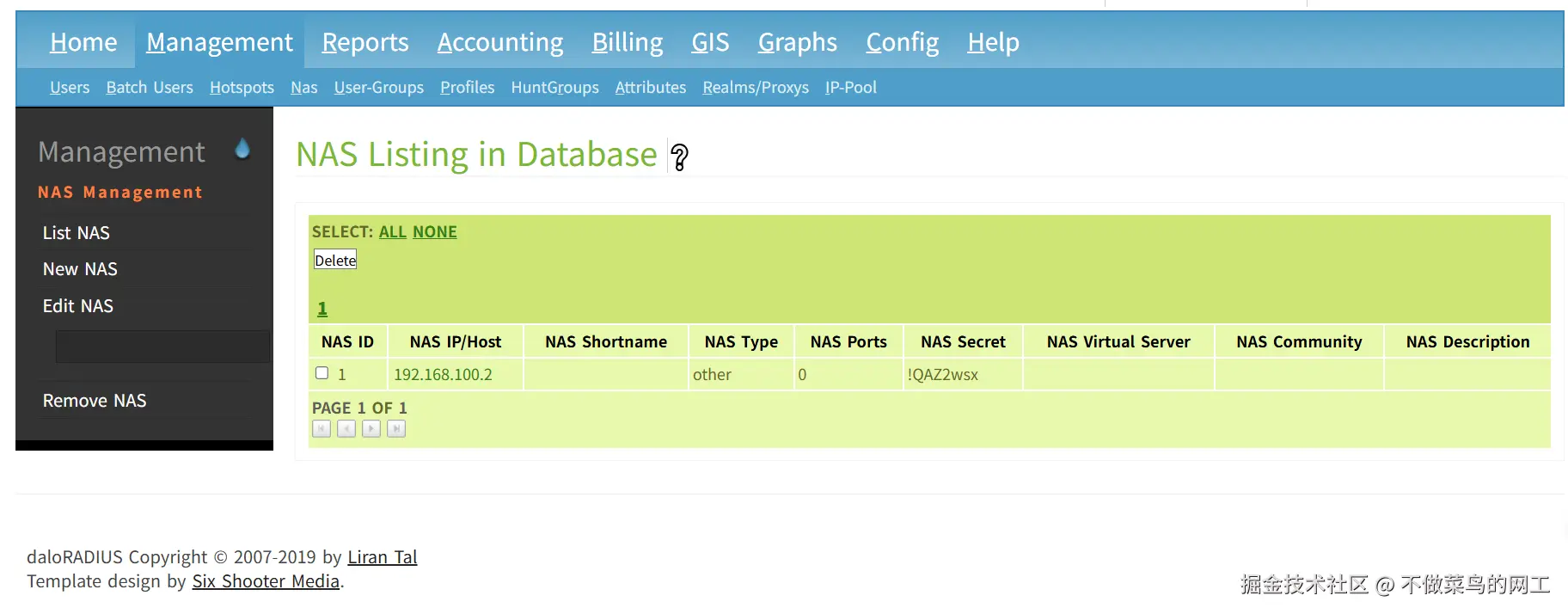Viewport: 1568px width, 614px height.
Task: Open the HuntGroups submenu link
Action: pyautogui.click(x=554, y=88)
